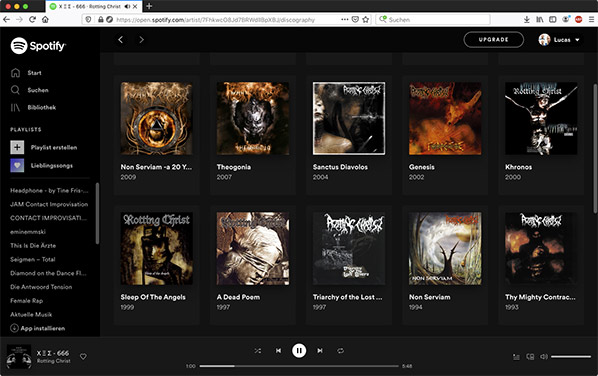
Task: Click the A Dead Poem album title
Action: point(238,297)
